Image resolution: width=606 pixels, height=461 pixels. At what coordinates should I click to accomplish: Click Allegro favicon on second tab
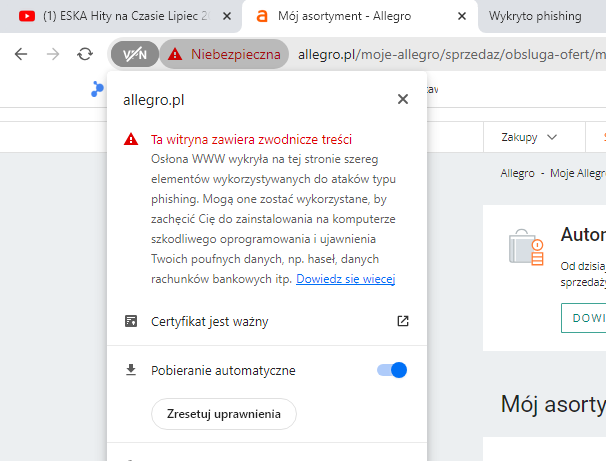(x=262, y=16)
